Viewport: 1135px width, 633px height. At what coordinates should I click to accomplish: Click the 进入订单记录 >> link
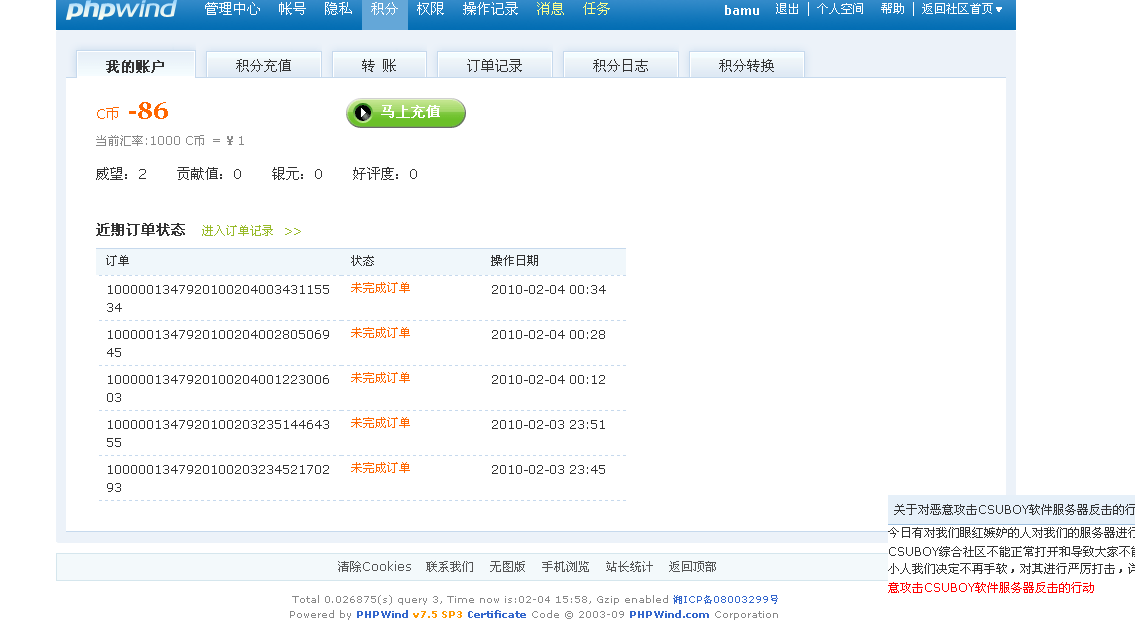(x=251, y=231)
